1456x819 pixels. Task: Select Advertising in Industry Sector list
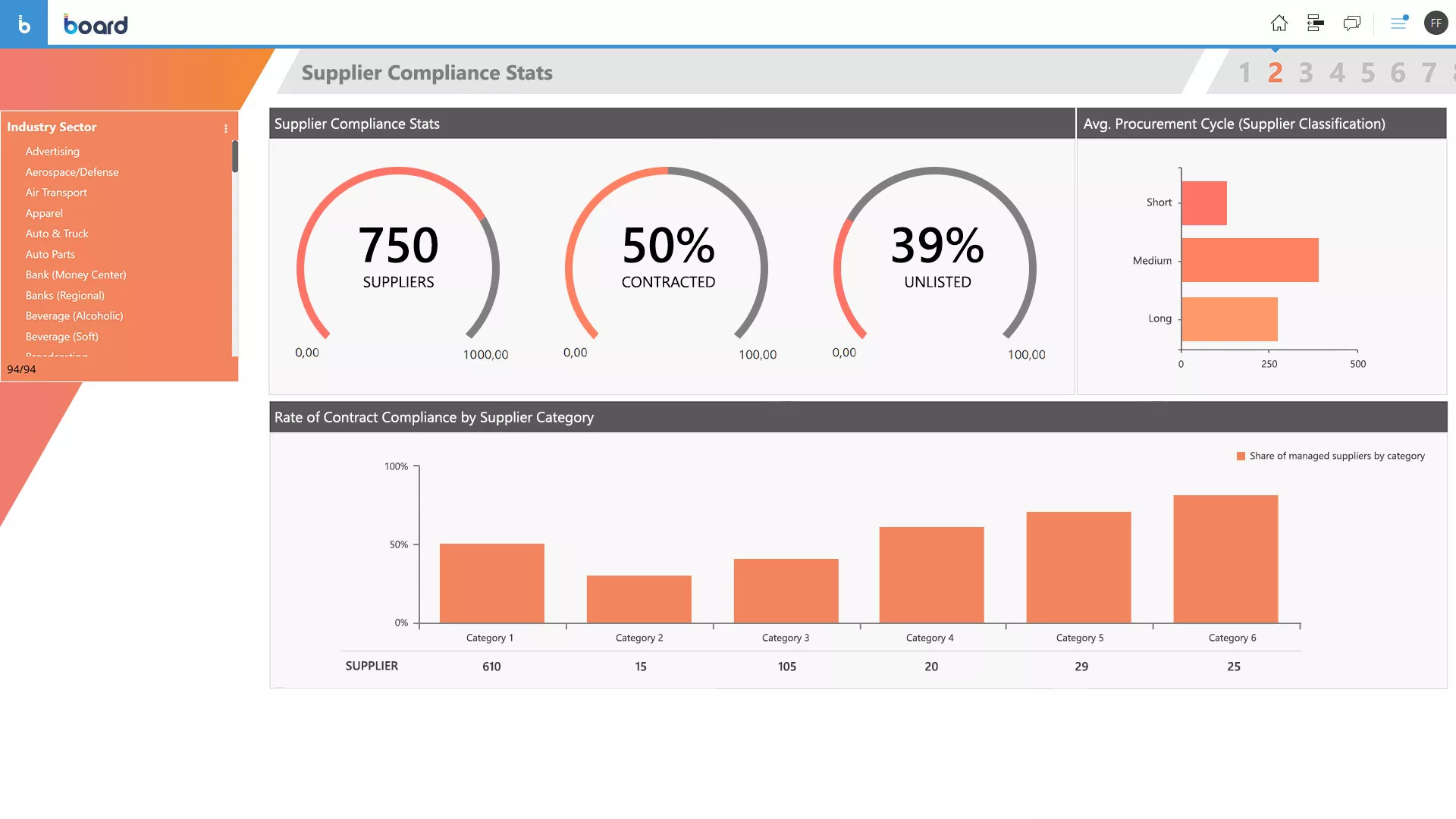point(52,152)
